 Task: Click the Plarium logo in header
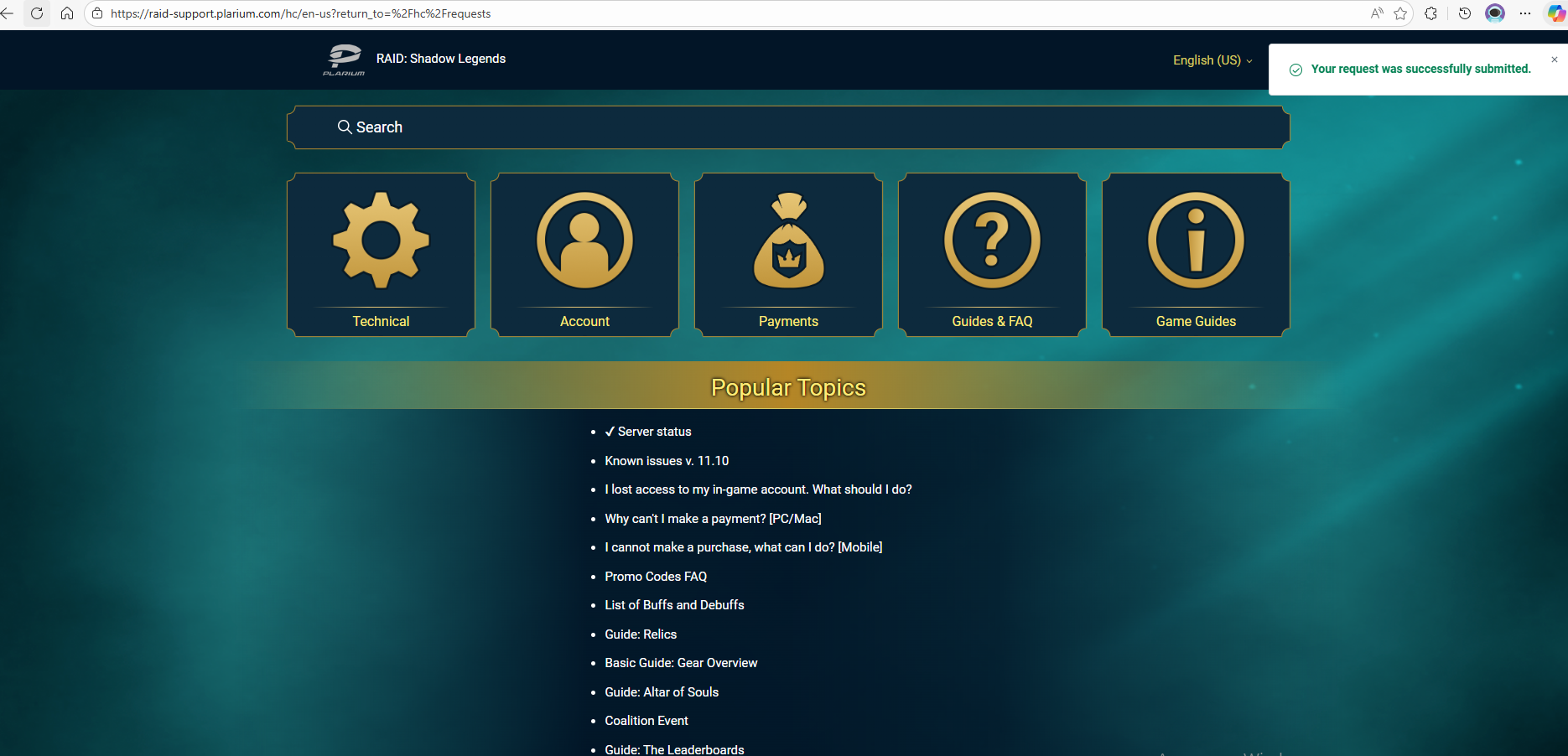coord(344,60)
